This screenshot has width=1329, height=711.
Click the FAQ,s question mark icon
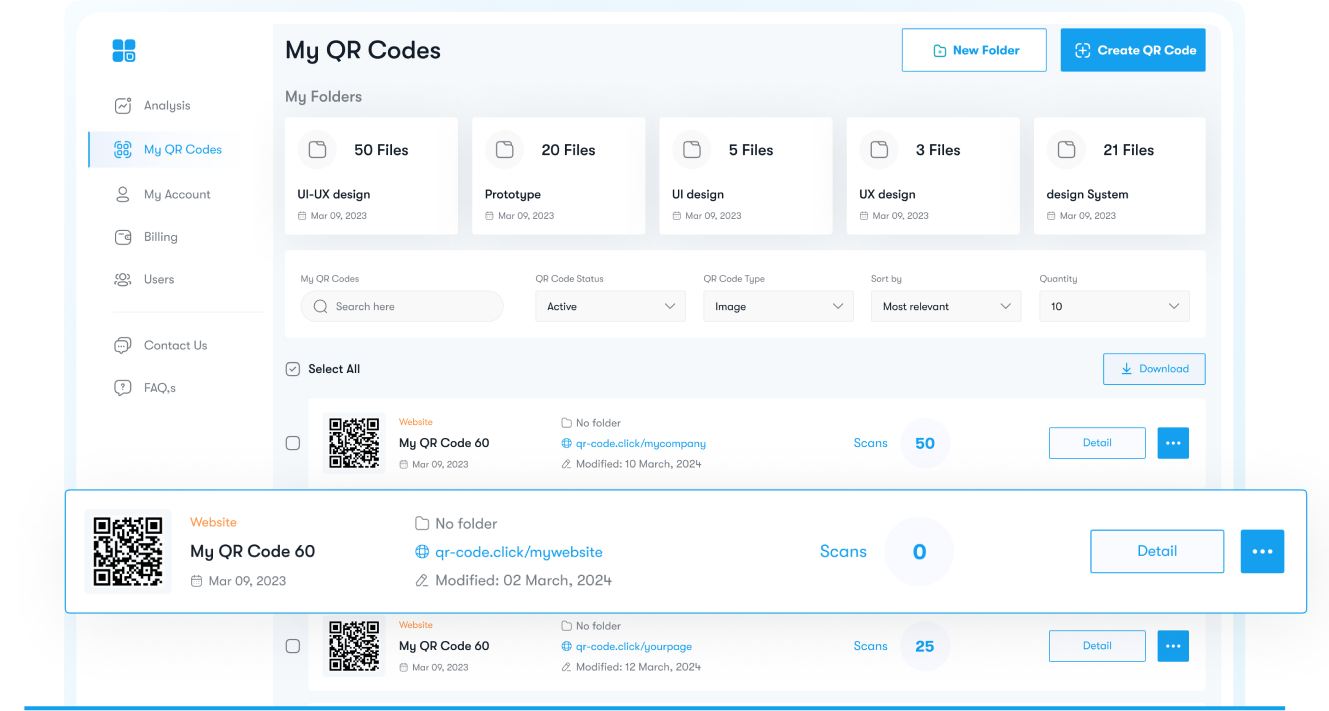pos(123,388)
